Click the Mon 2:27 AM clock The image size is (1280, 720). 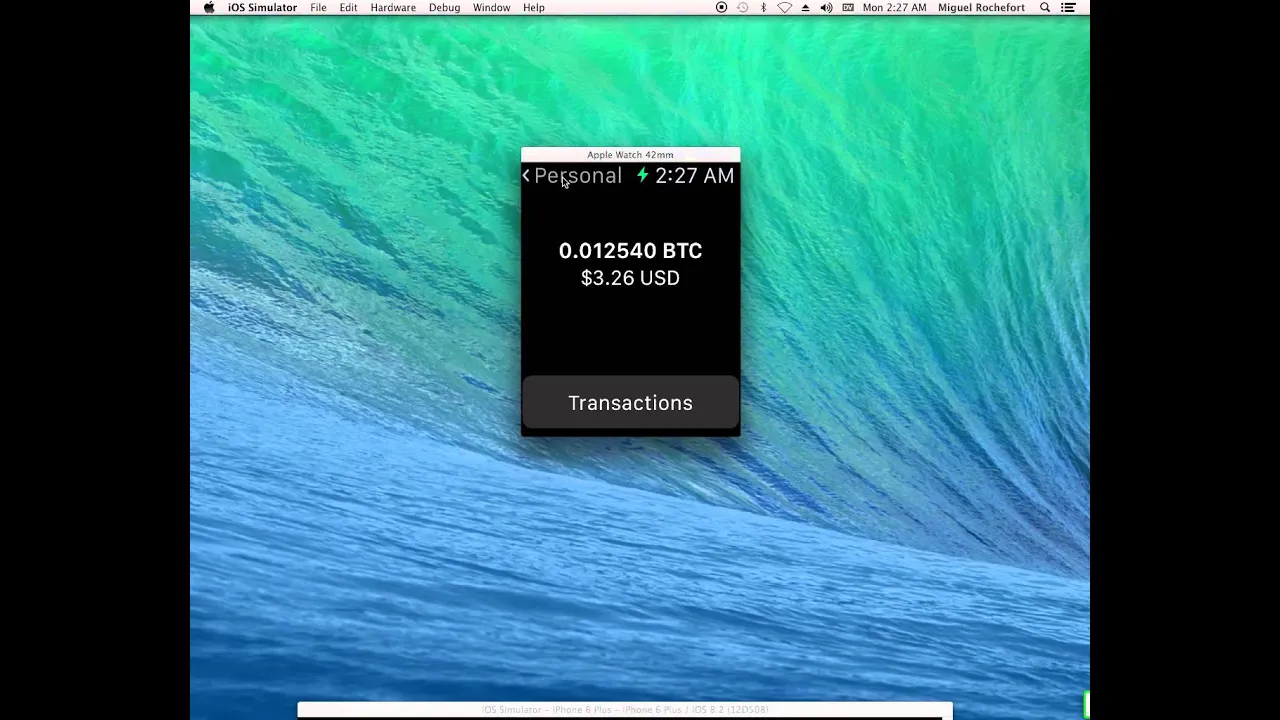[894, 8]
